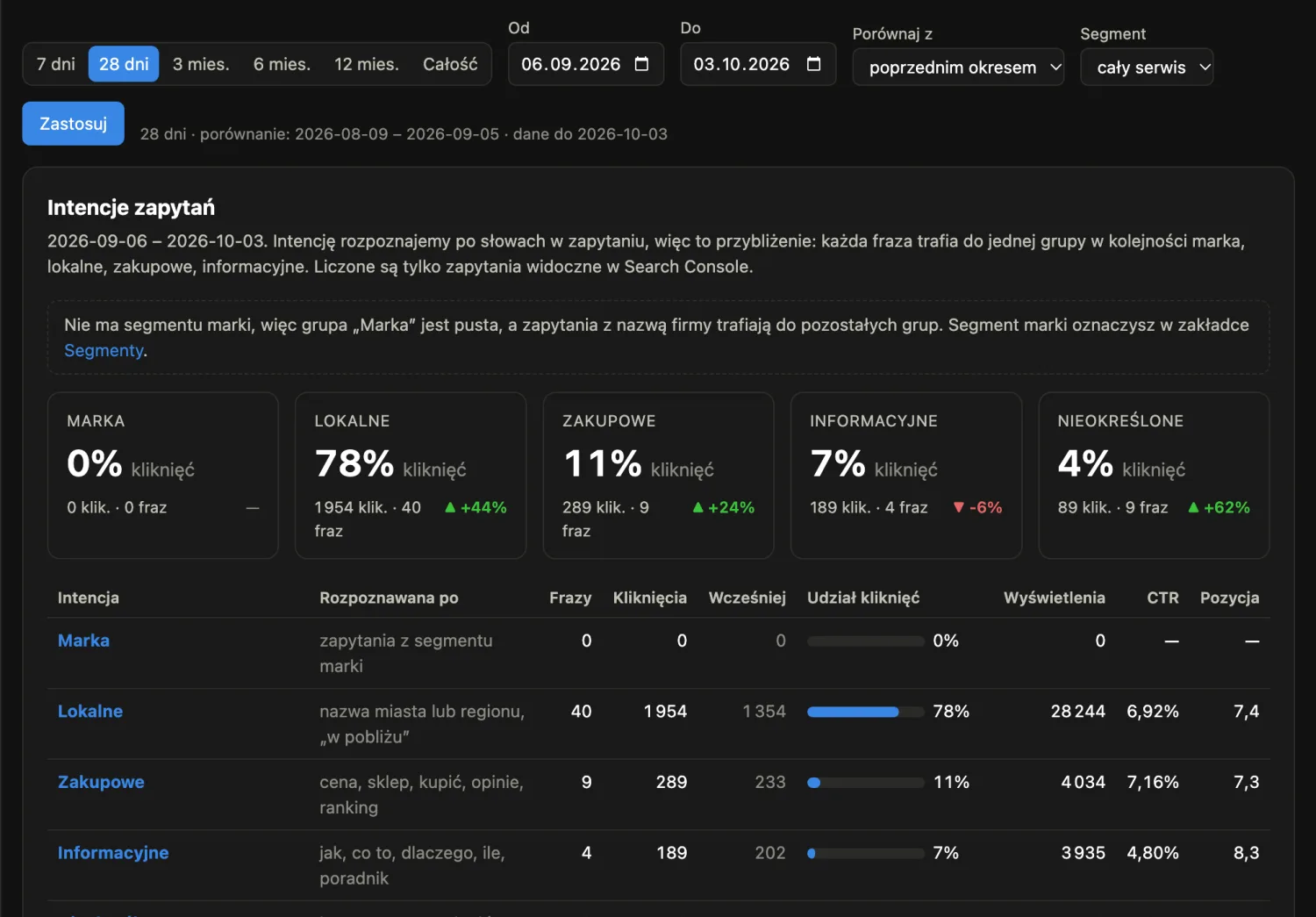Select the 28 dni range

124,64
